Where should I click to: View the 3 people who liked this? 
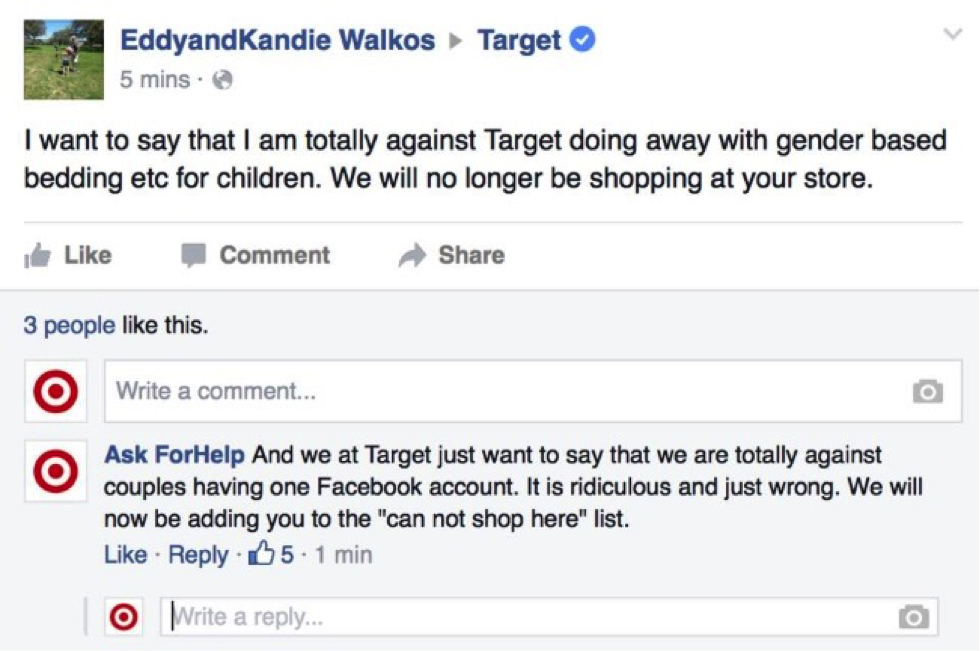(69, 325)
